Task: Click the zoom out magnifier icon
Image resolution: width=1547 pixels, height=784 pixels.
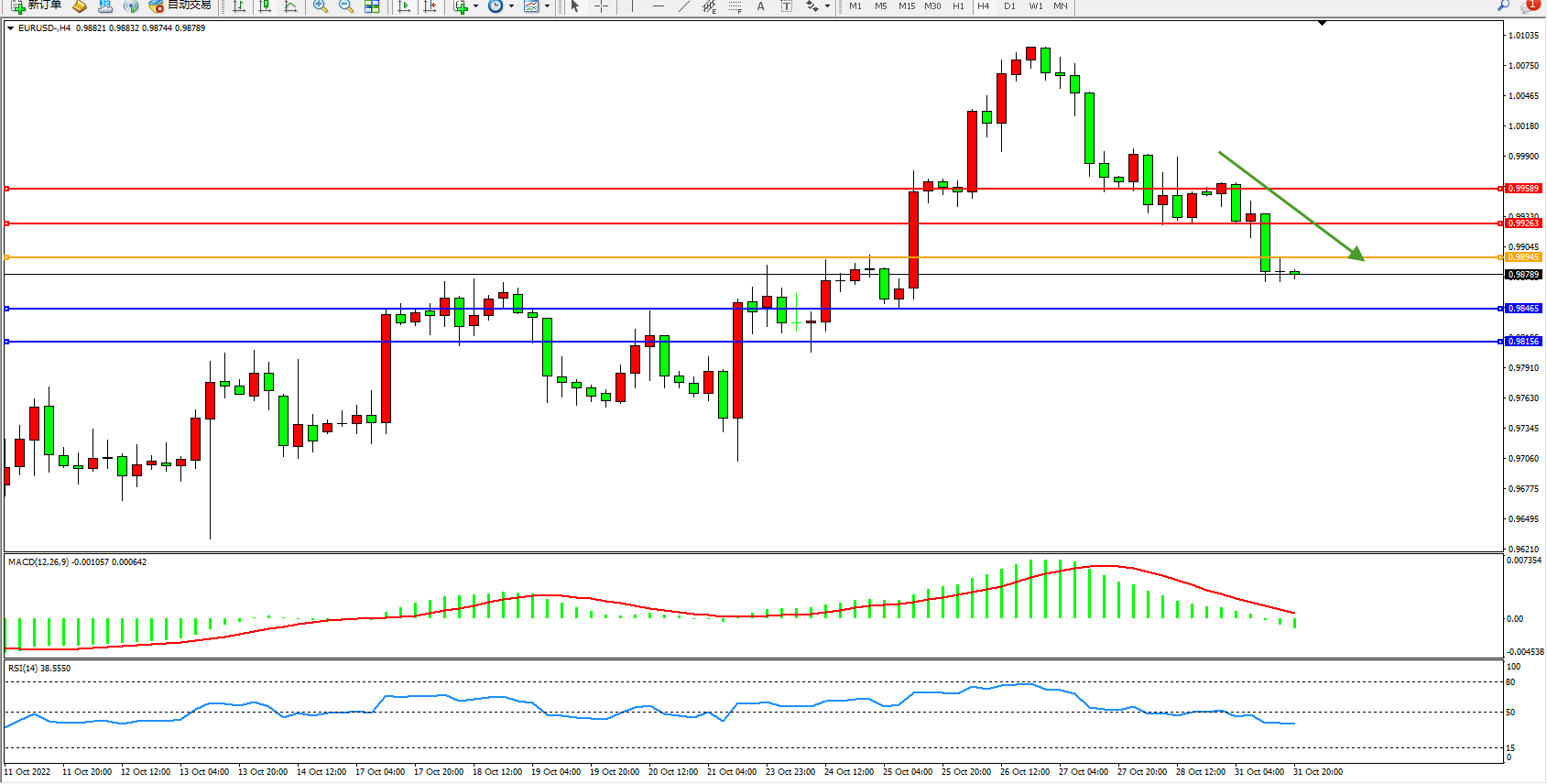Action: [x=345, y=6]
